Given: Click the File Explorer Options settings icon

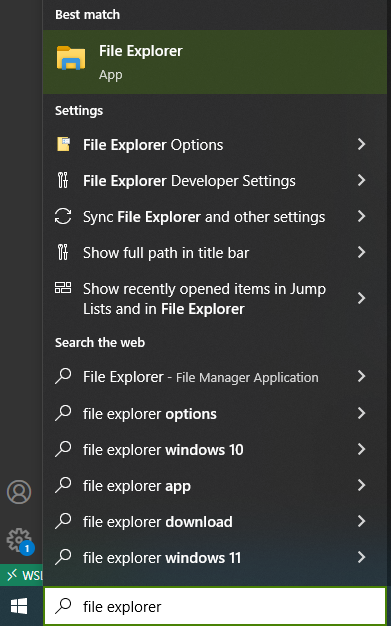Looking at the screenshot, I should point(63,144).
